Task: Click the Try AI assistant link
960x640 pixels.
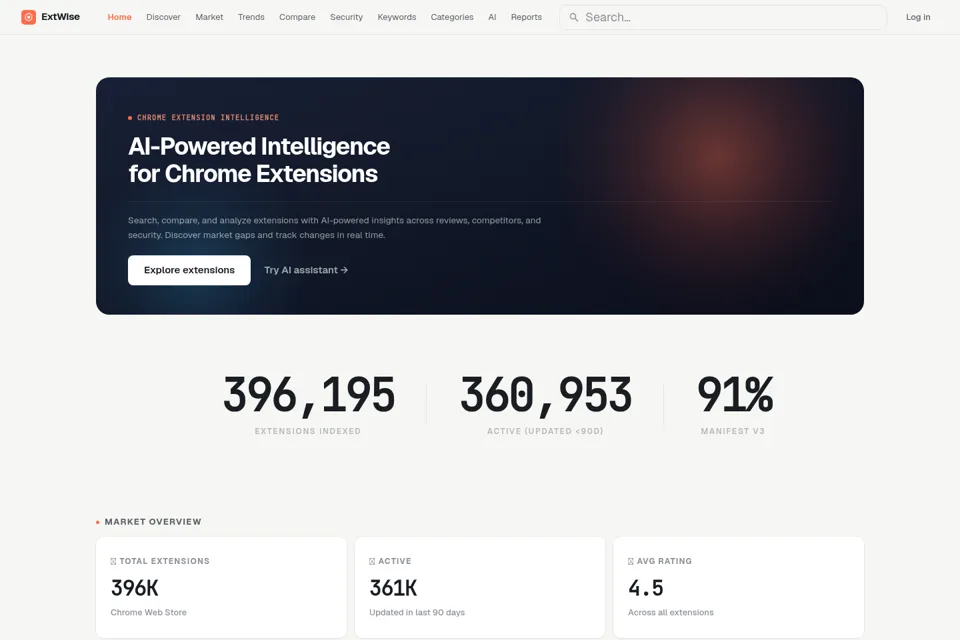Action: click(x=306, y=270)
